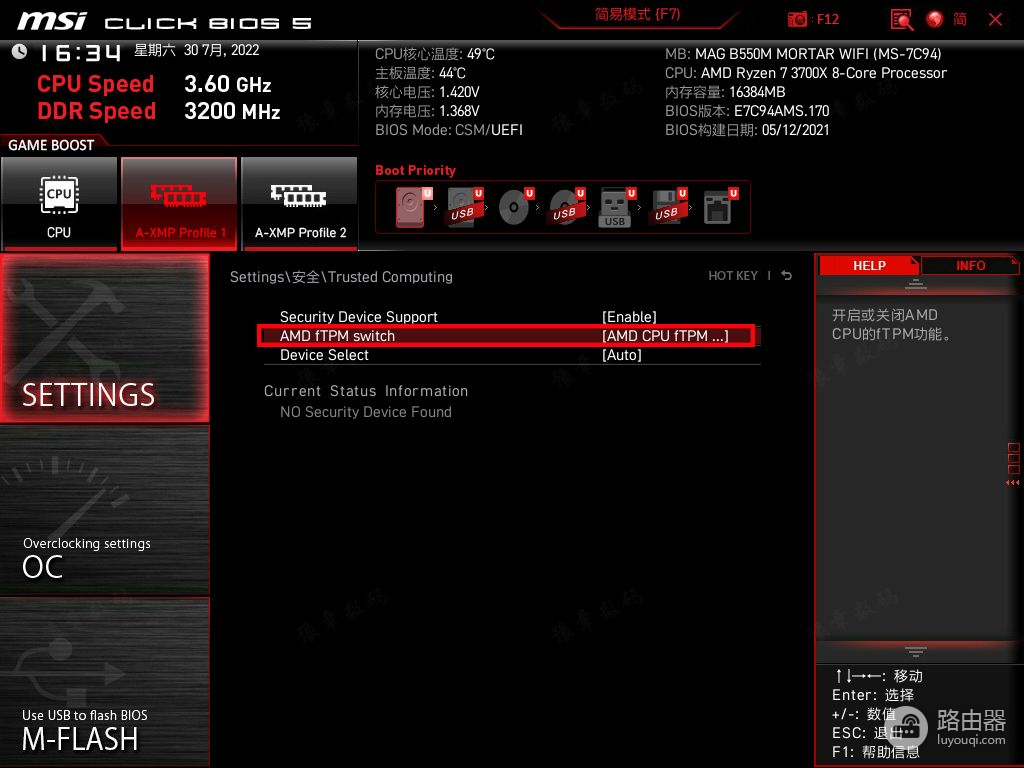Screen dimensions: 1024x768
Task: Select the CD/DVD disc boot device icon
Action: click(x=514, y=208)
